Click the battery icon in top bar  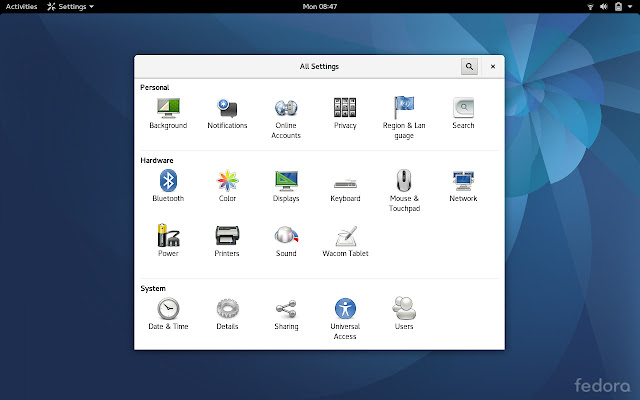click(x=618, y=7)
